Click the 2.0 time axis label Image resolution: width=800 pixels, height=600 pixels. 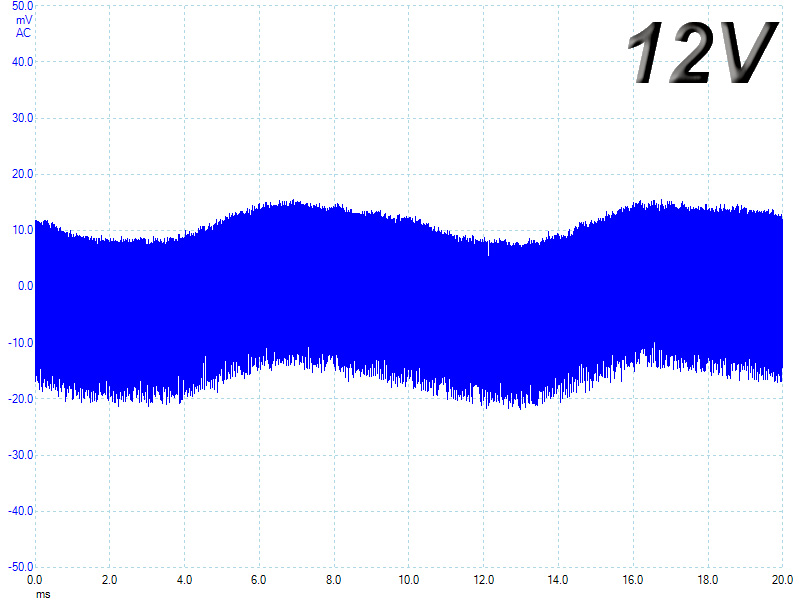tap(109, 580)
